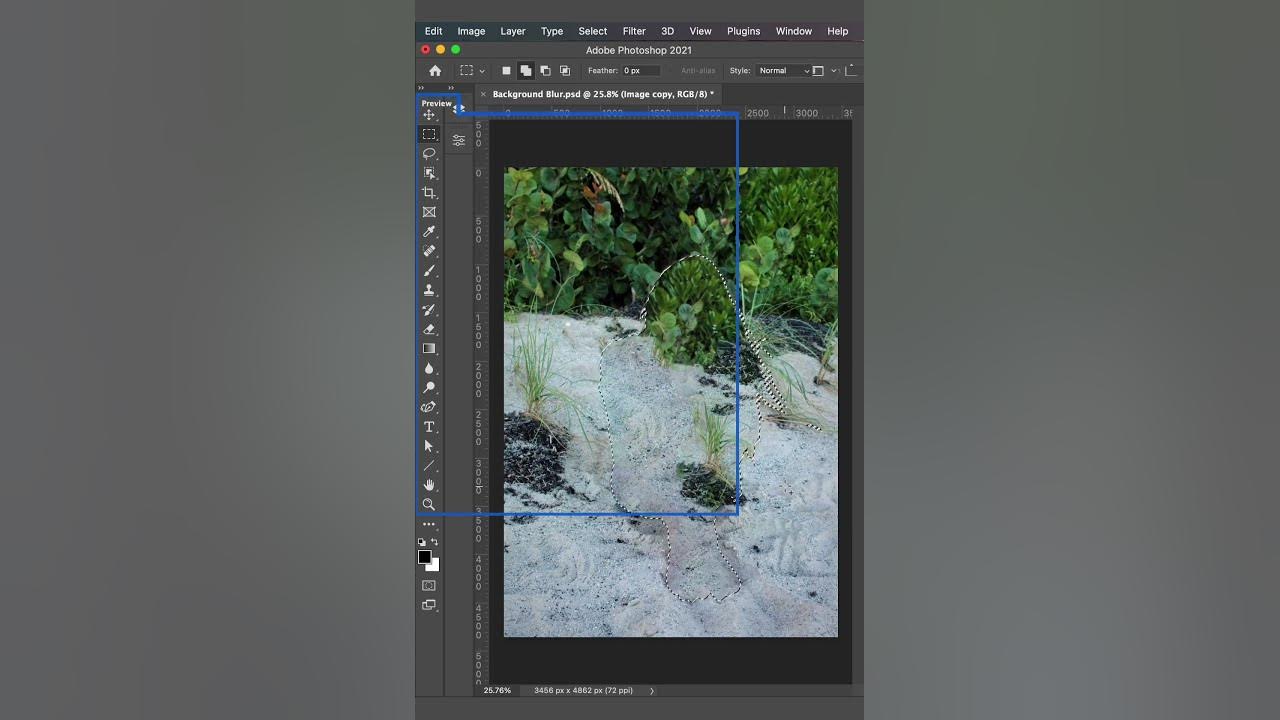Select the Object Selection tool
The height and width of the screenshot is (720, 1280).
click(x=429, y=173)
